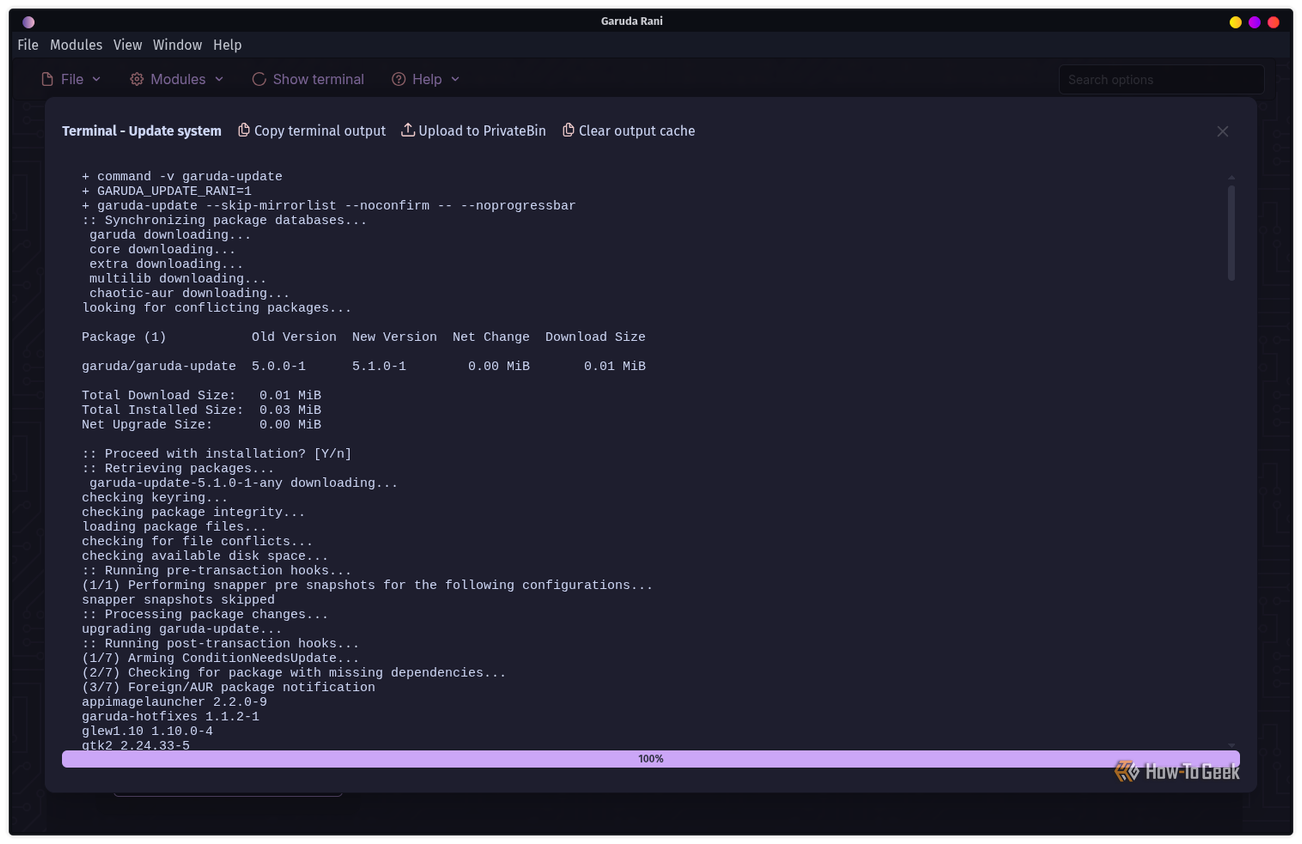
Task: Click the 'Terminal - Update system' heading
Action: coord(142,131)
